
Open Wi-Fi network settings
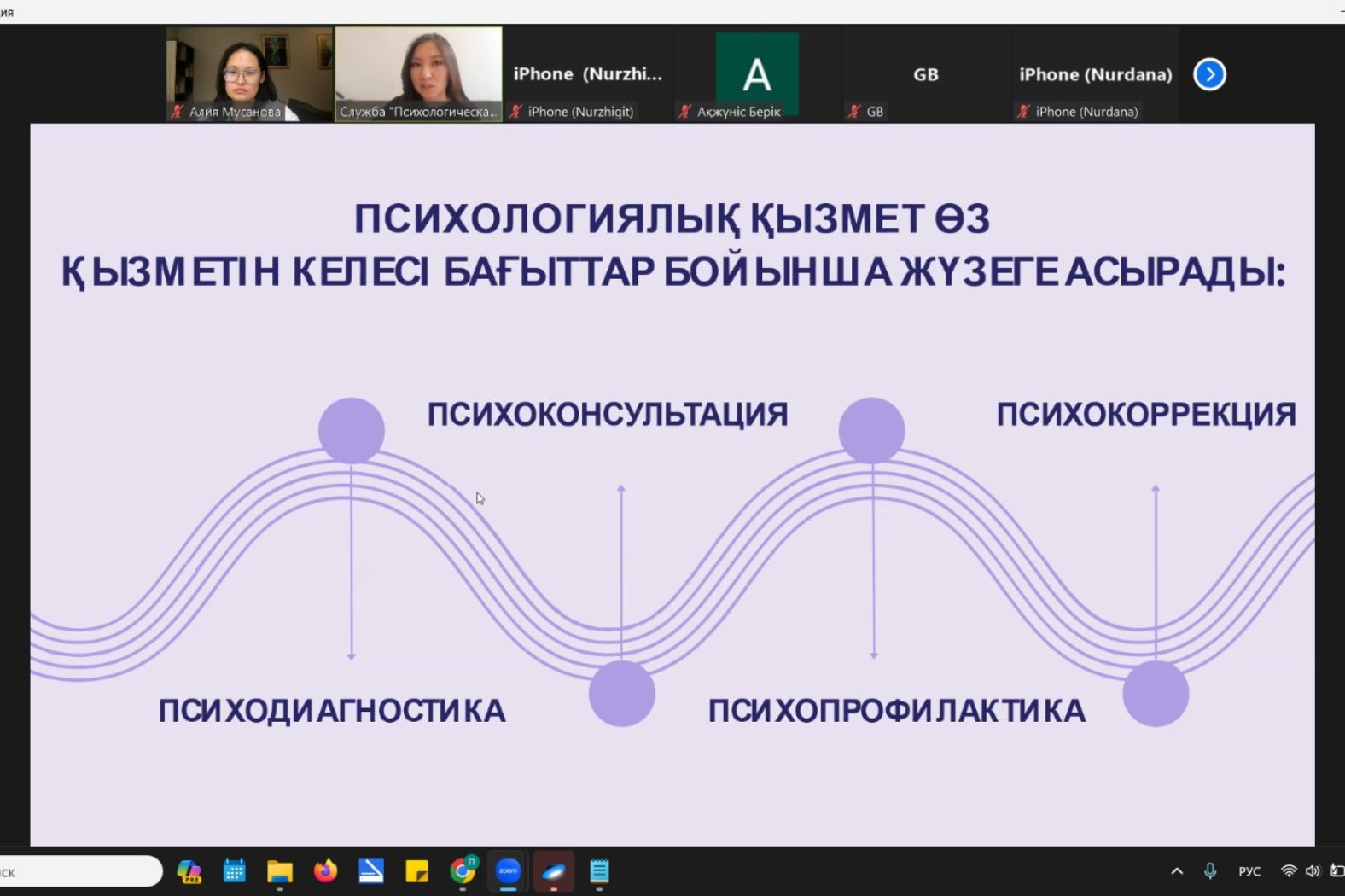pyautogui.click(x=1289, y=871)
